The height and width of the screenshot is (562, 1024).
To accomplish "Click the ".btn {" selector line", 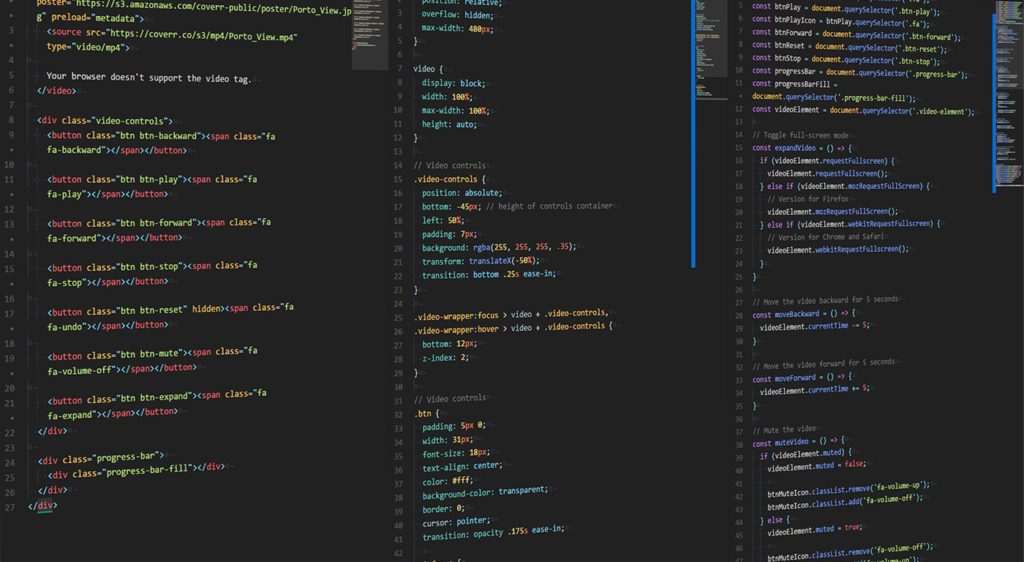I will click(426, 413).
